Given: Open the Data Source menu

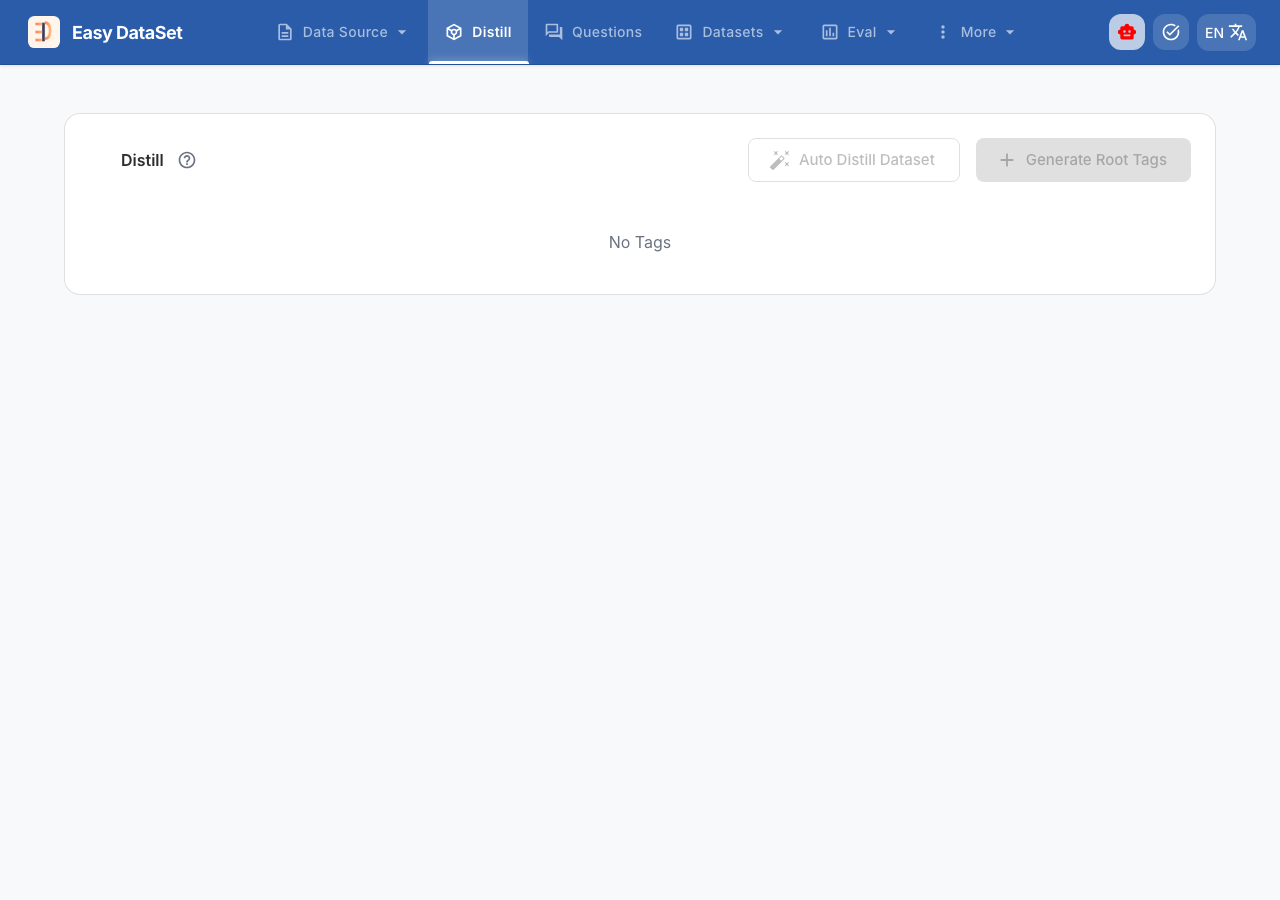Looking at the screenshot, I should [x=343, y=32].
